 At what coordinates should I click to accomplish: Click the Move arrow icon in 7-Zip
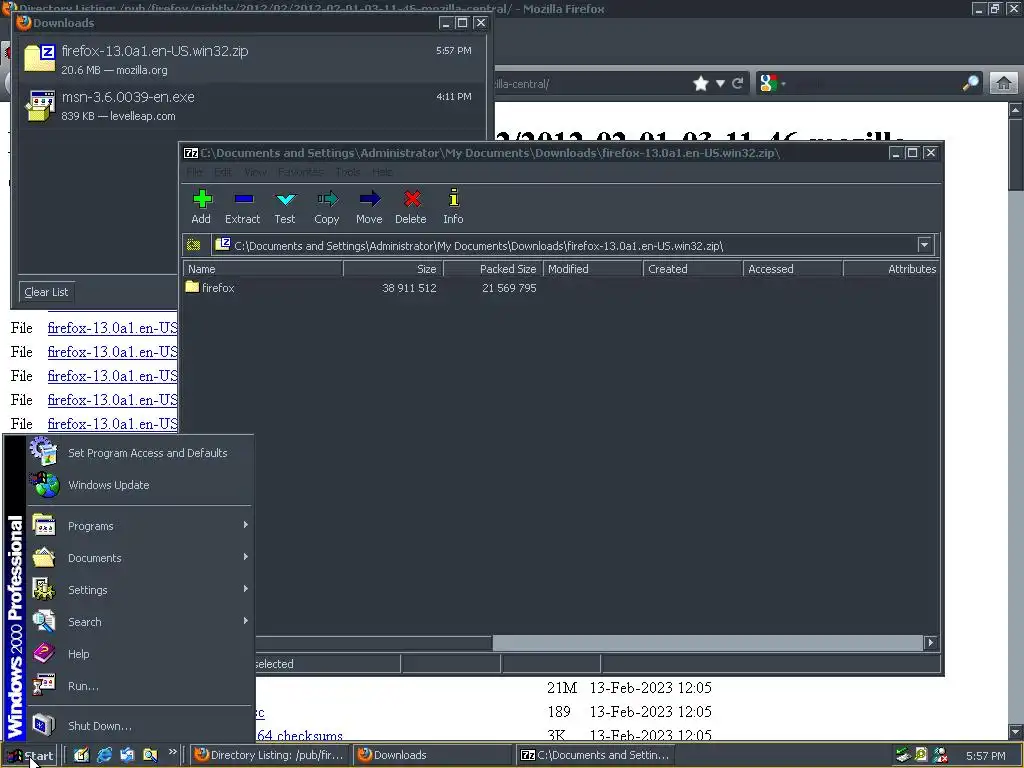pyautogui.click(x=369, y=206)
